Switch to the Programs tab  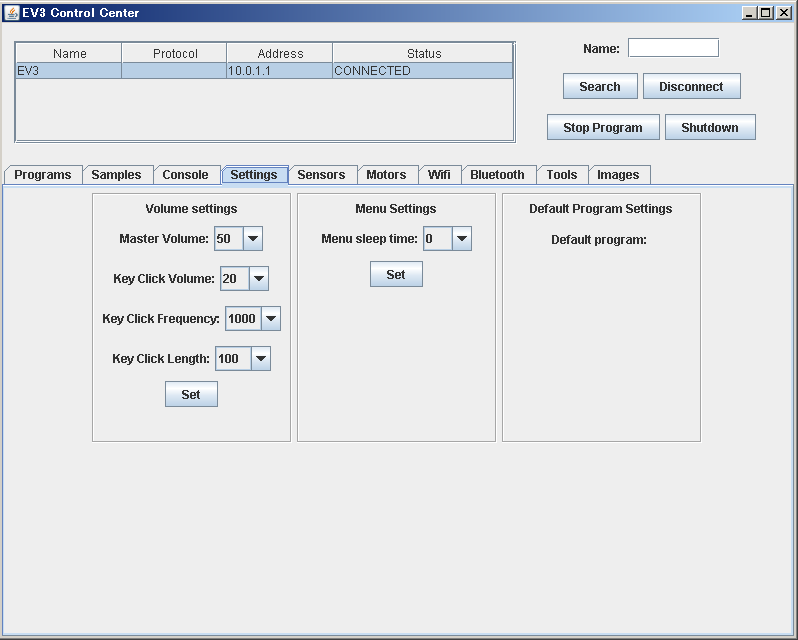point(43,174)
